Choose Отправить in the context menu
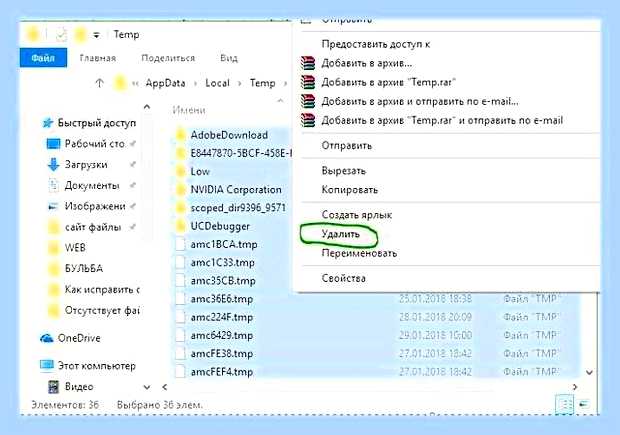This screenshot has height=435, width=620. [x=346, y=146]
